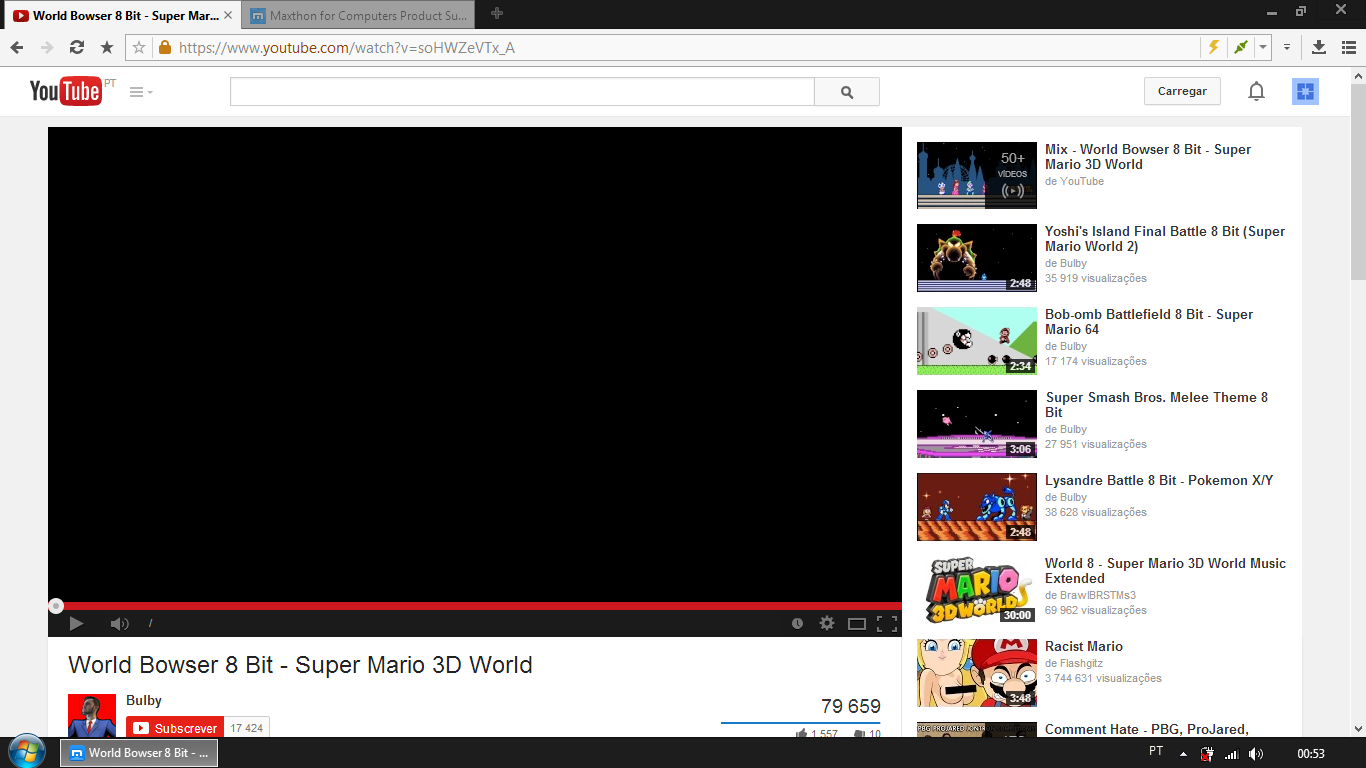Open the World 8 Music Extended thumbnail
1366x768 pixels.
[x=977, y=590]
